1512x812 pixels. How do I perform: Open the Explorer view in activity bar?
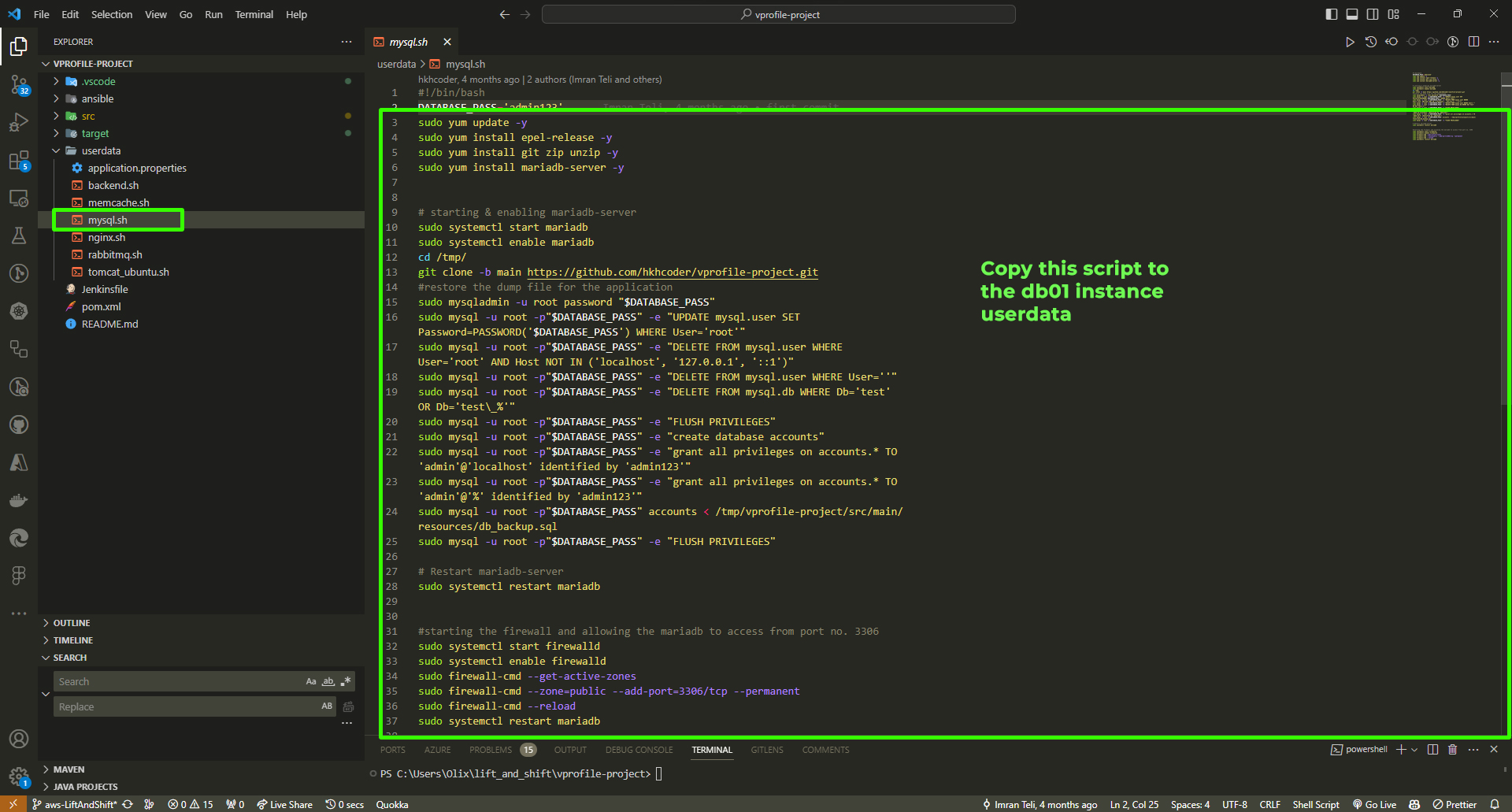tap(19, 46)
